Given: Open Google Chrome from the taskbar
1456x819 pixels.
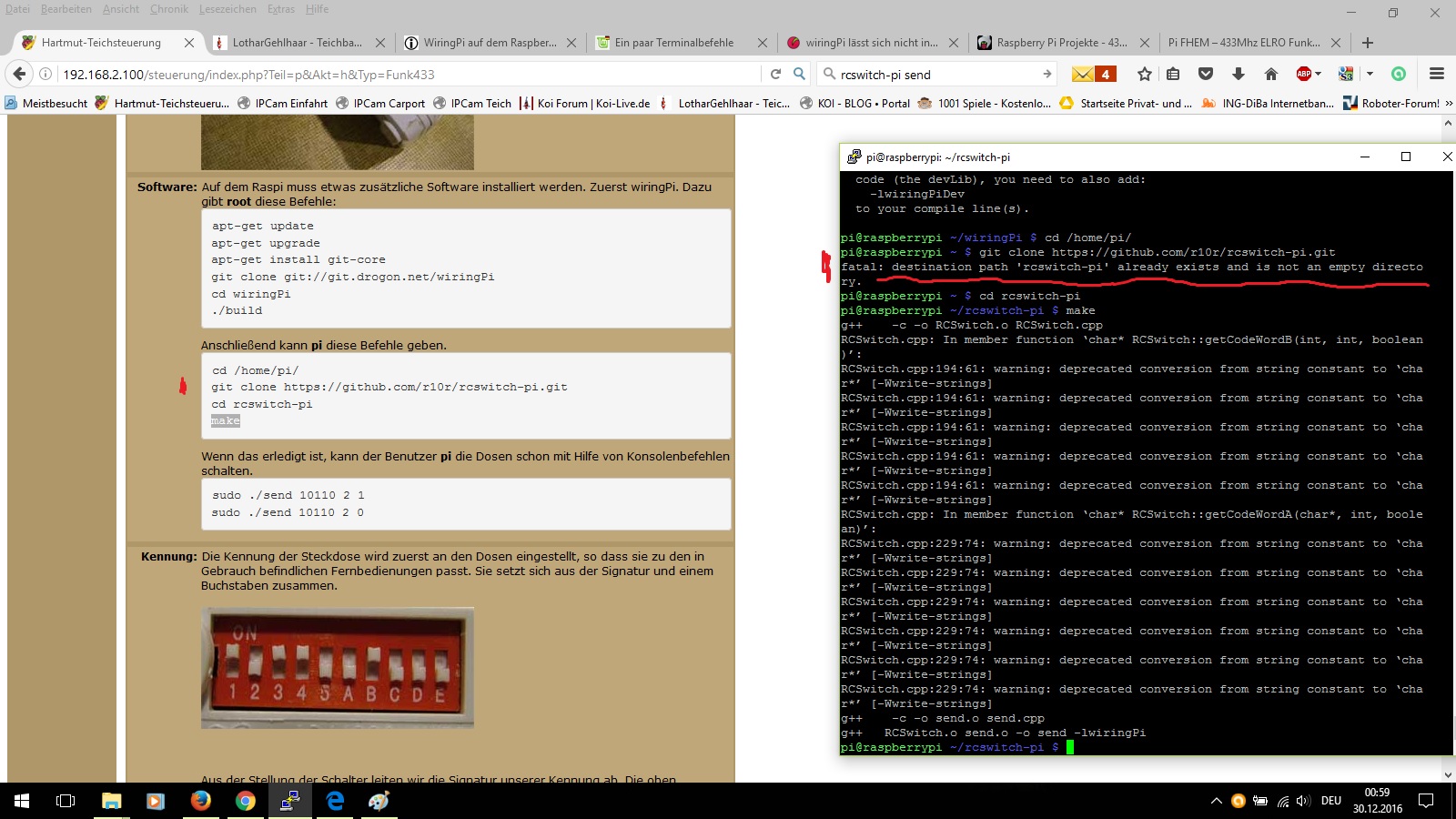Looking at the screenshot, I should (245, 801).
